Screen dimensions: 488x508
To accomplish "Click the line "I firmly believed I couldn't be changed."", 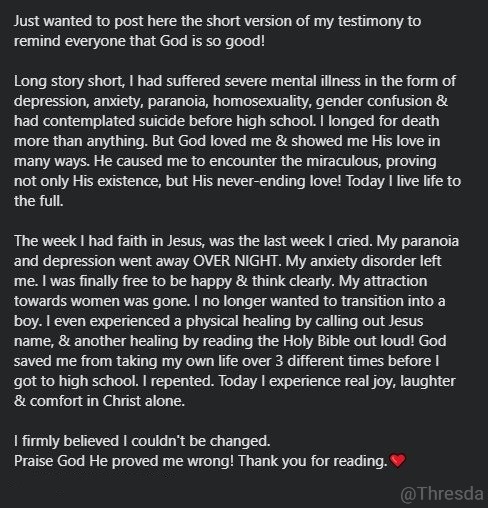I will tap(142, 441).
